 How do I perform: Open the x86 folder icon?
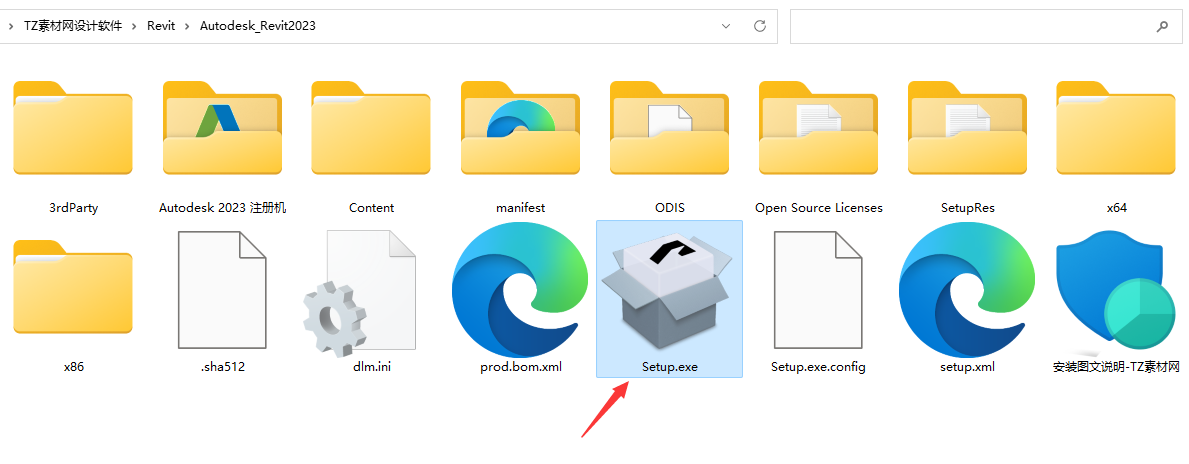(x=73, y=287)
